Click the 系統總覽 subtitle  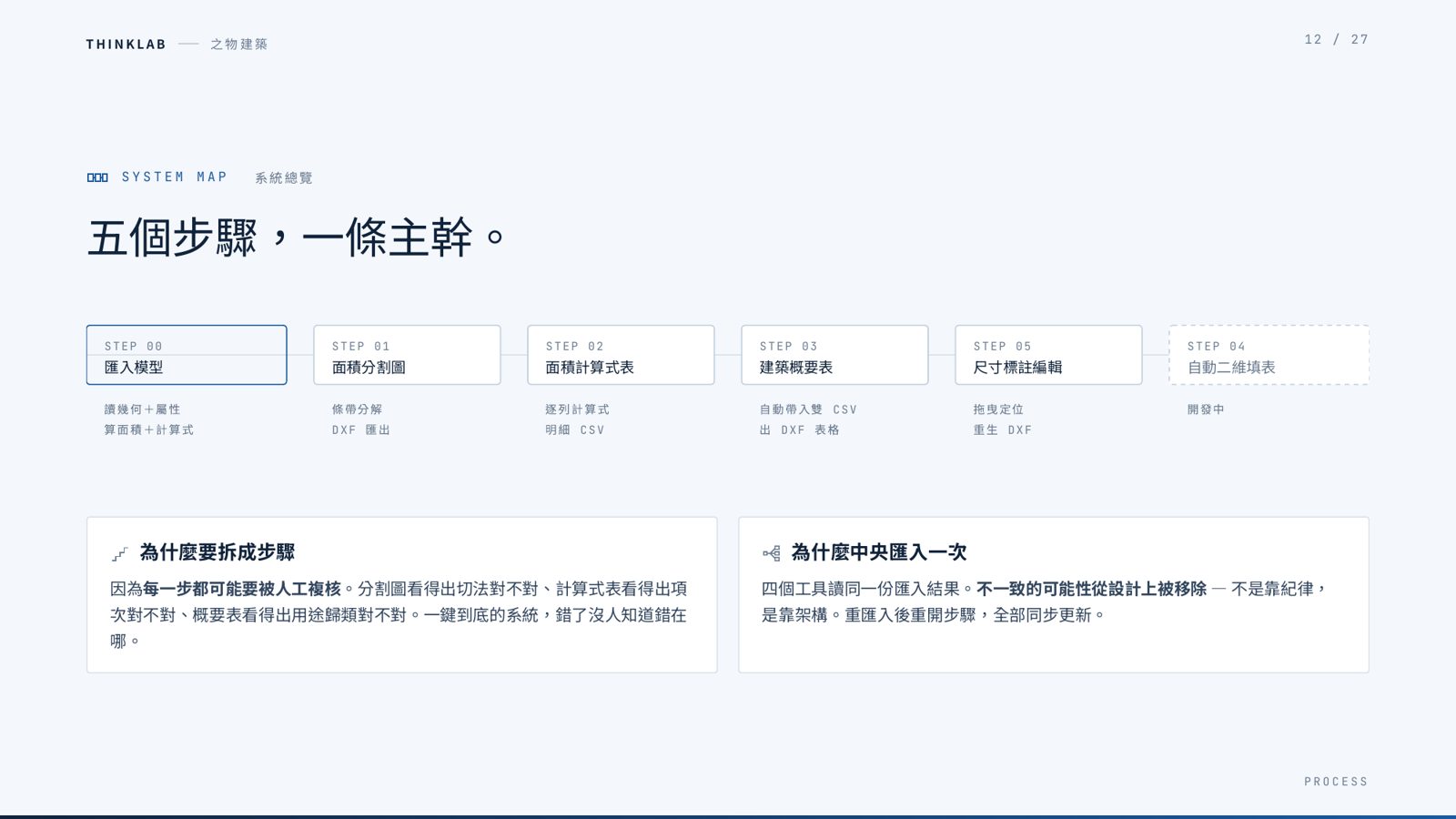[283, 178]
